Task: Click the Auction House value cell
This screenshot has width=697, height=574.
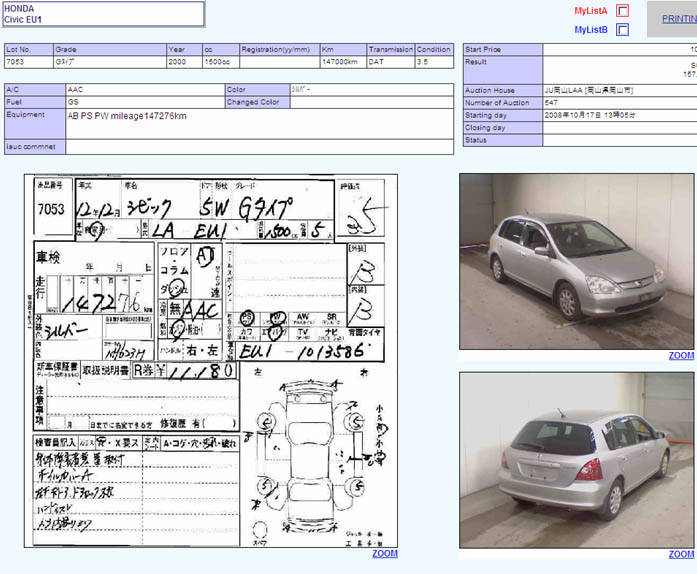Action: (589, 90)
